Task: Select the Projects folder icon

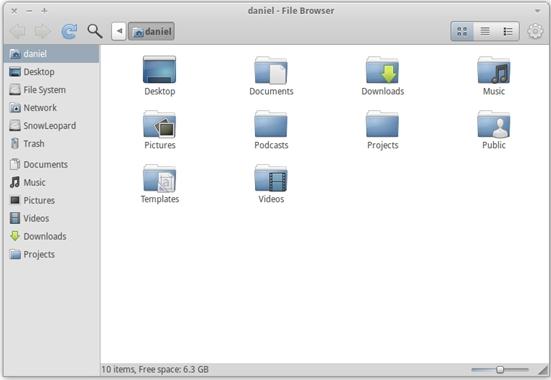Action: pyautogui.click(x=382, y=124)
